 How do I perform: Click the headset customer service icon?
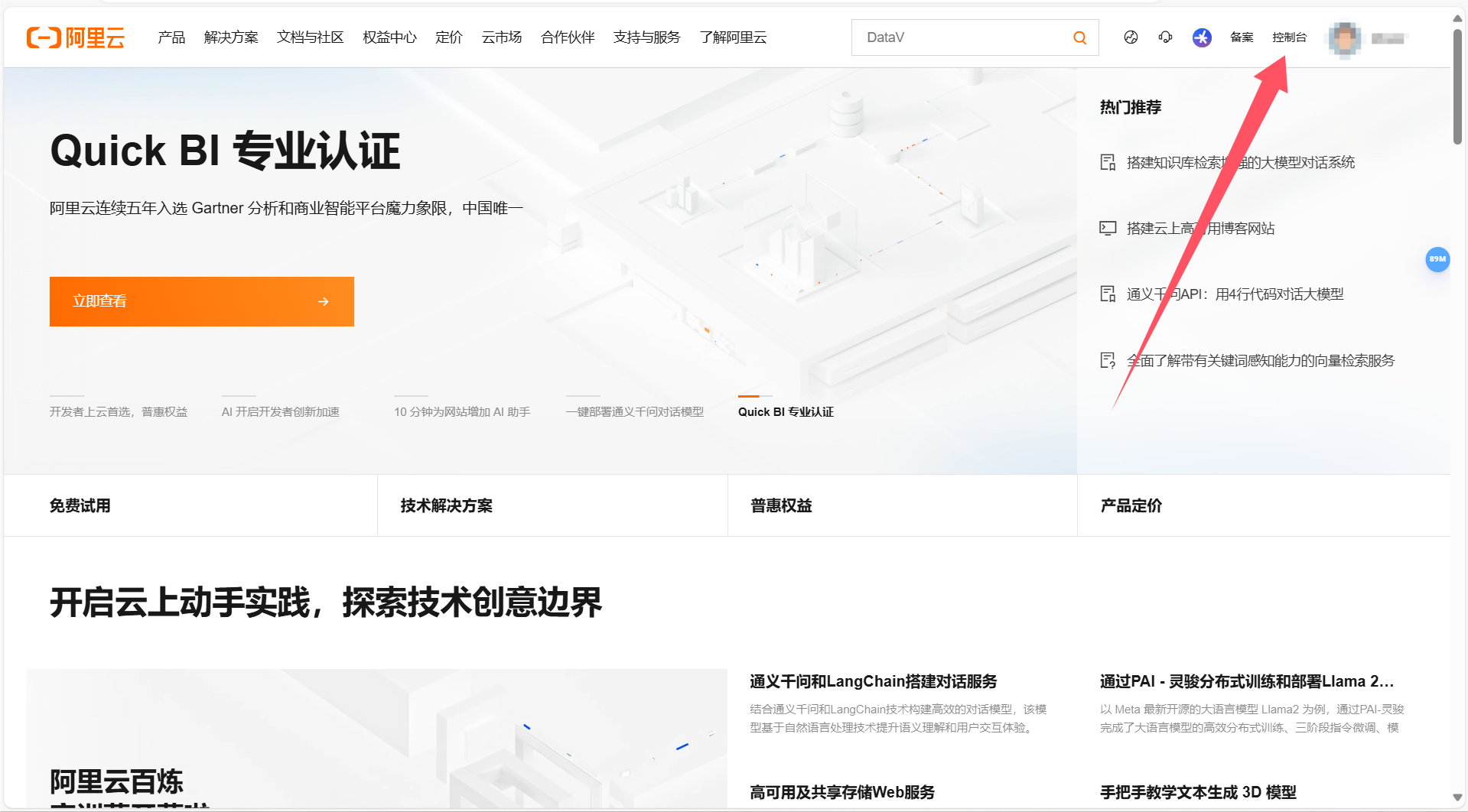click(1165, 37)
